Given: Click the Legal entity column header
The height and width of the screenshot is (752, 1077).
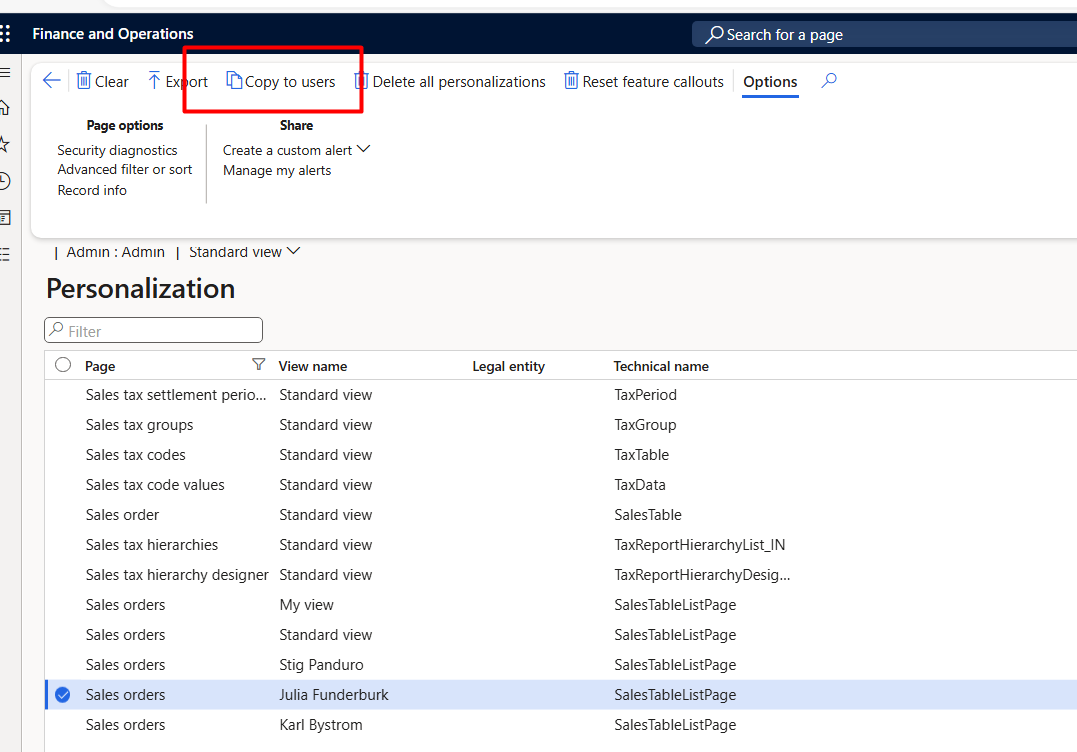Looking at the screenshot, I should (508, 366).
